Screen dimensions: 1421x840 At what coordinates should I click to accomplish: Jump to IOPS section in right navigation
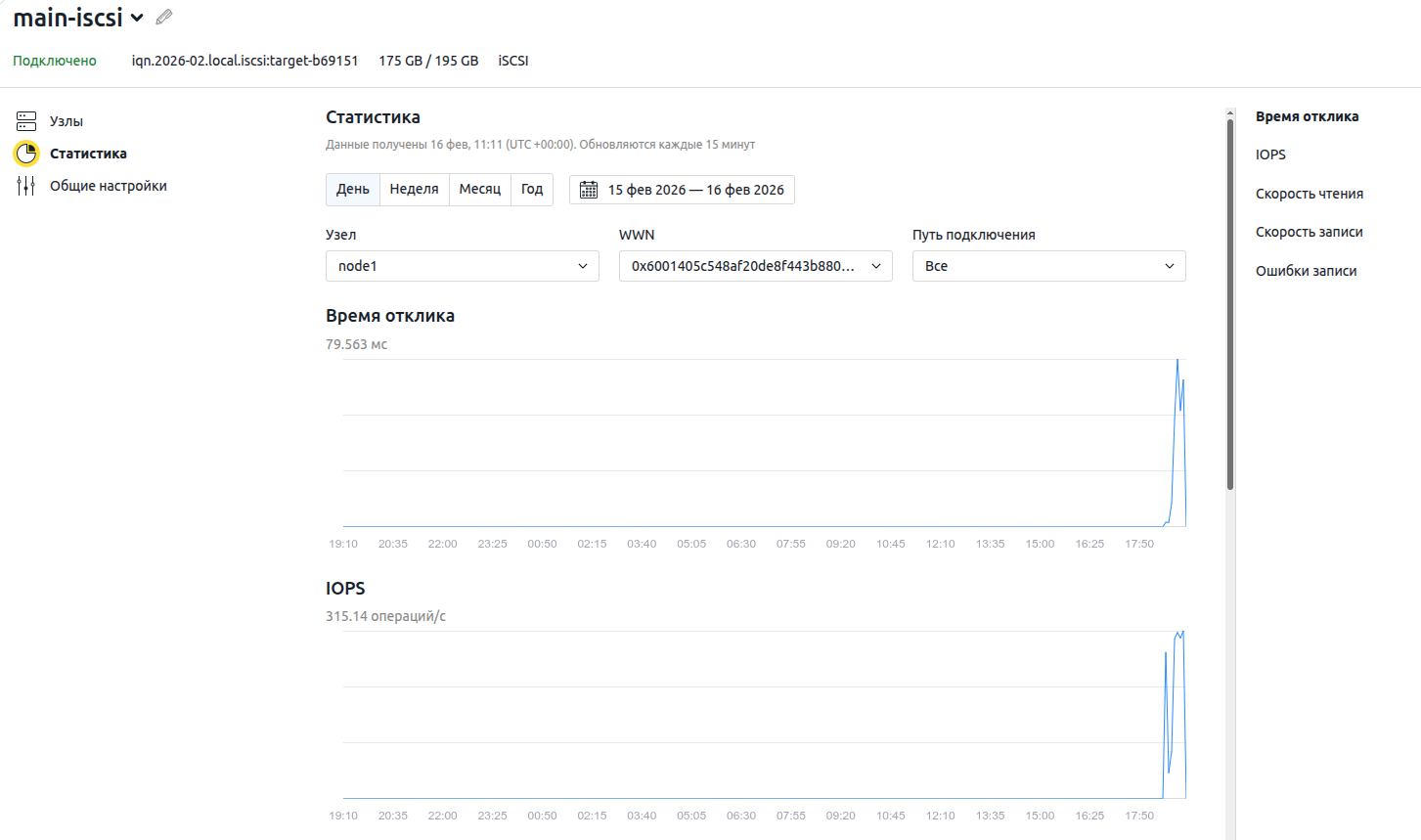tap(1270, 155)
